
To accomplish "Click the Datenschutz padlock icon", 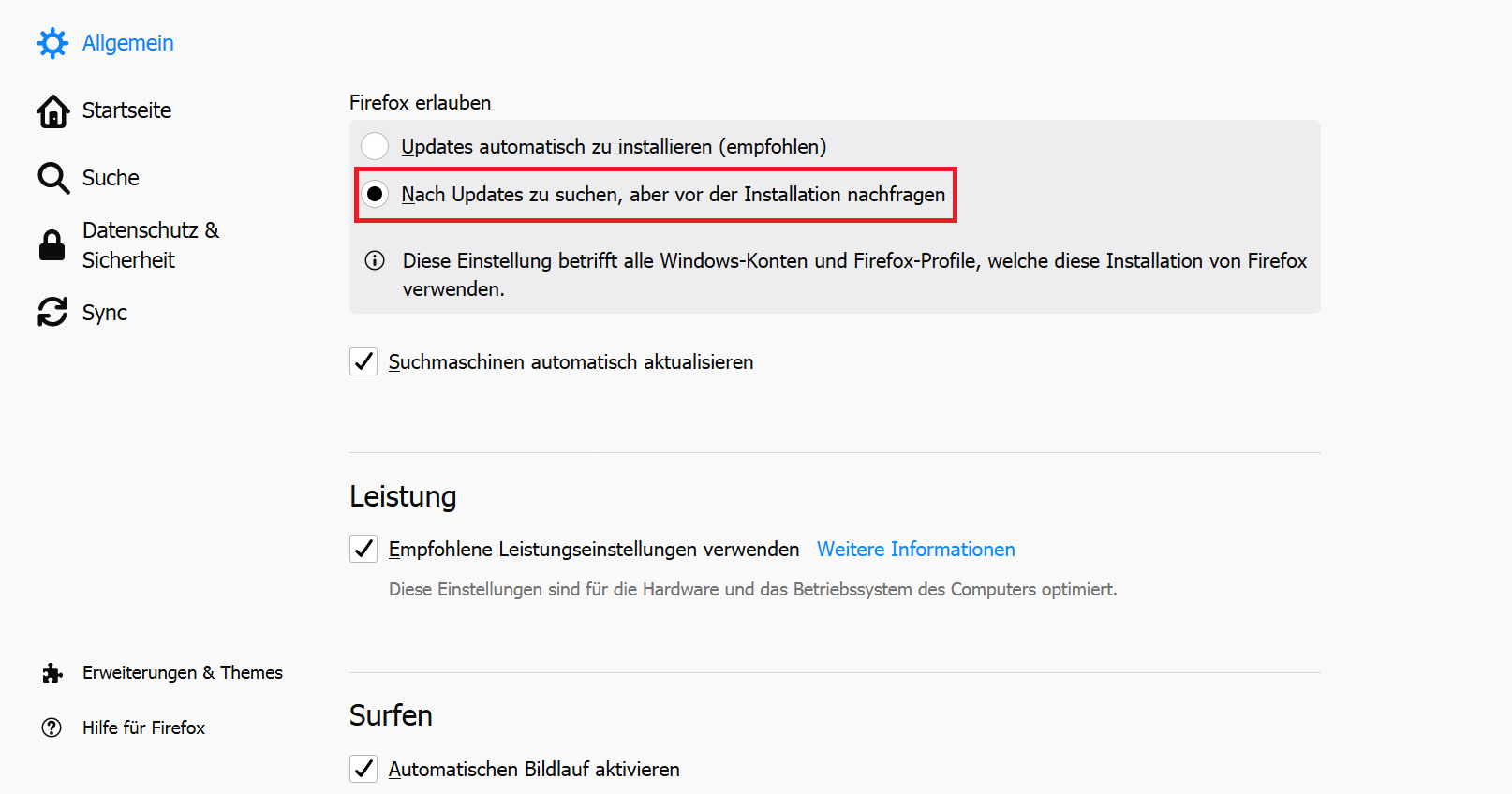I will [x=52, y=245].
